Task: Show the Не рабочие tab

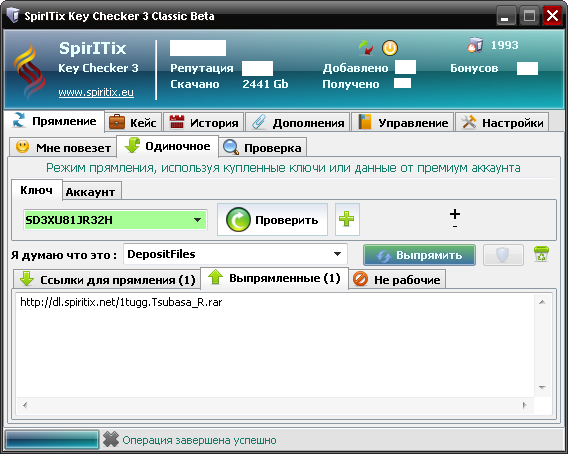Action: click(397, 279)
